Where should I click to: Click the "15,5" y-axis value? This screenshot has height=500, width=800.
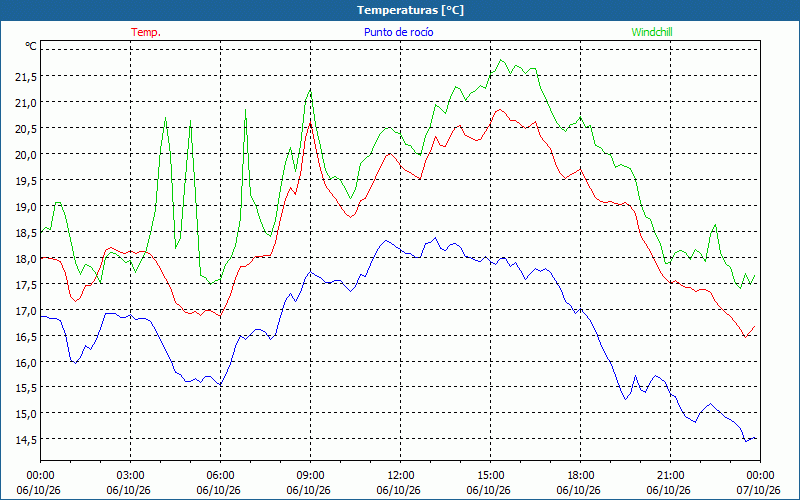pos(26,388)
